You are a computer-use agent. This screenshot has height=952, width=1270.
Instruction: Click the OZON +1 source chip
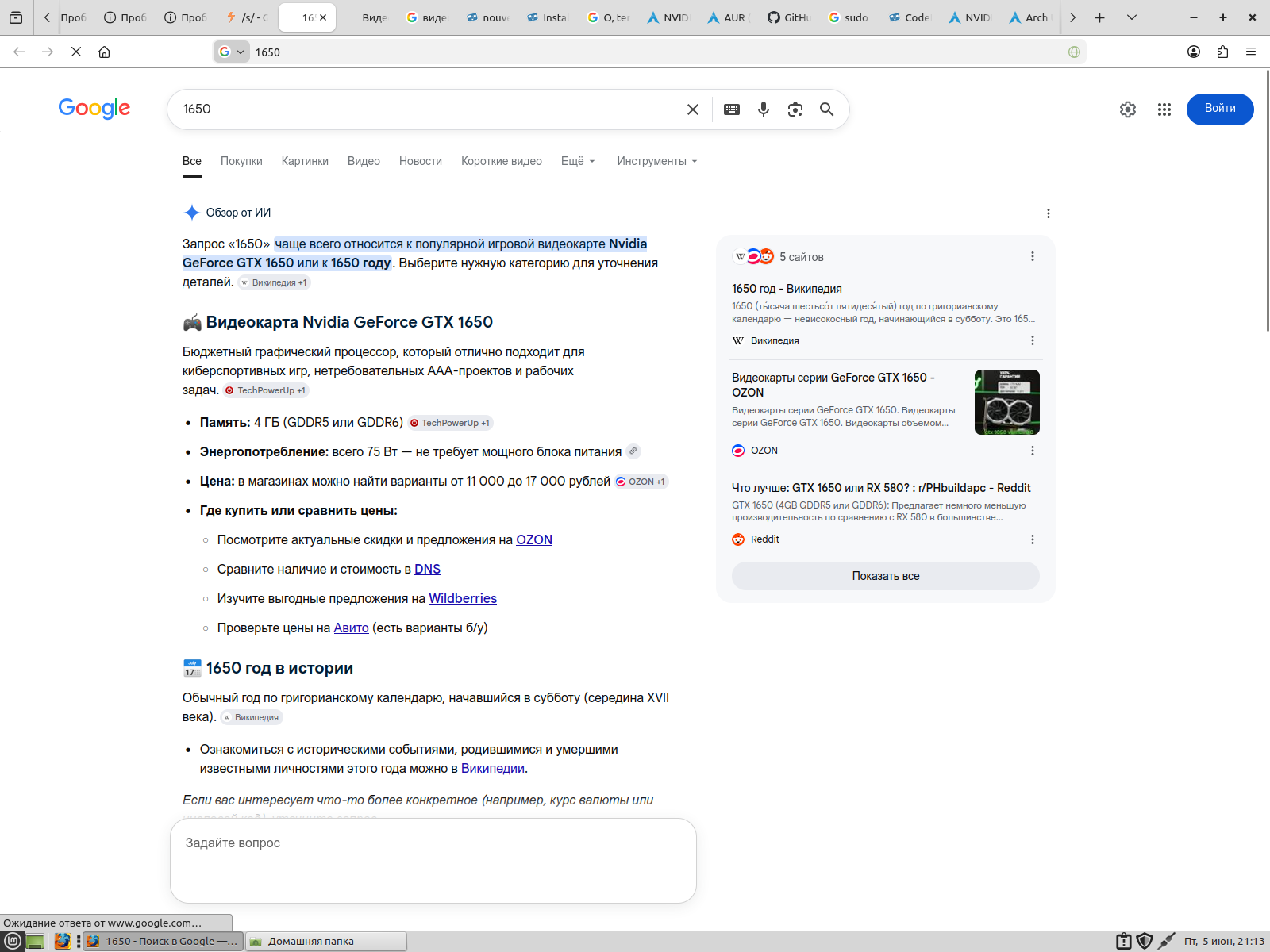click(641, 482)
